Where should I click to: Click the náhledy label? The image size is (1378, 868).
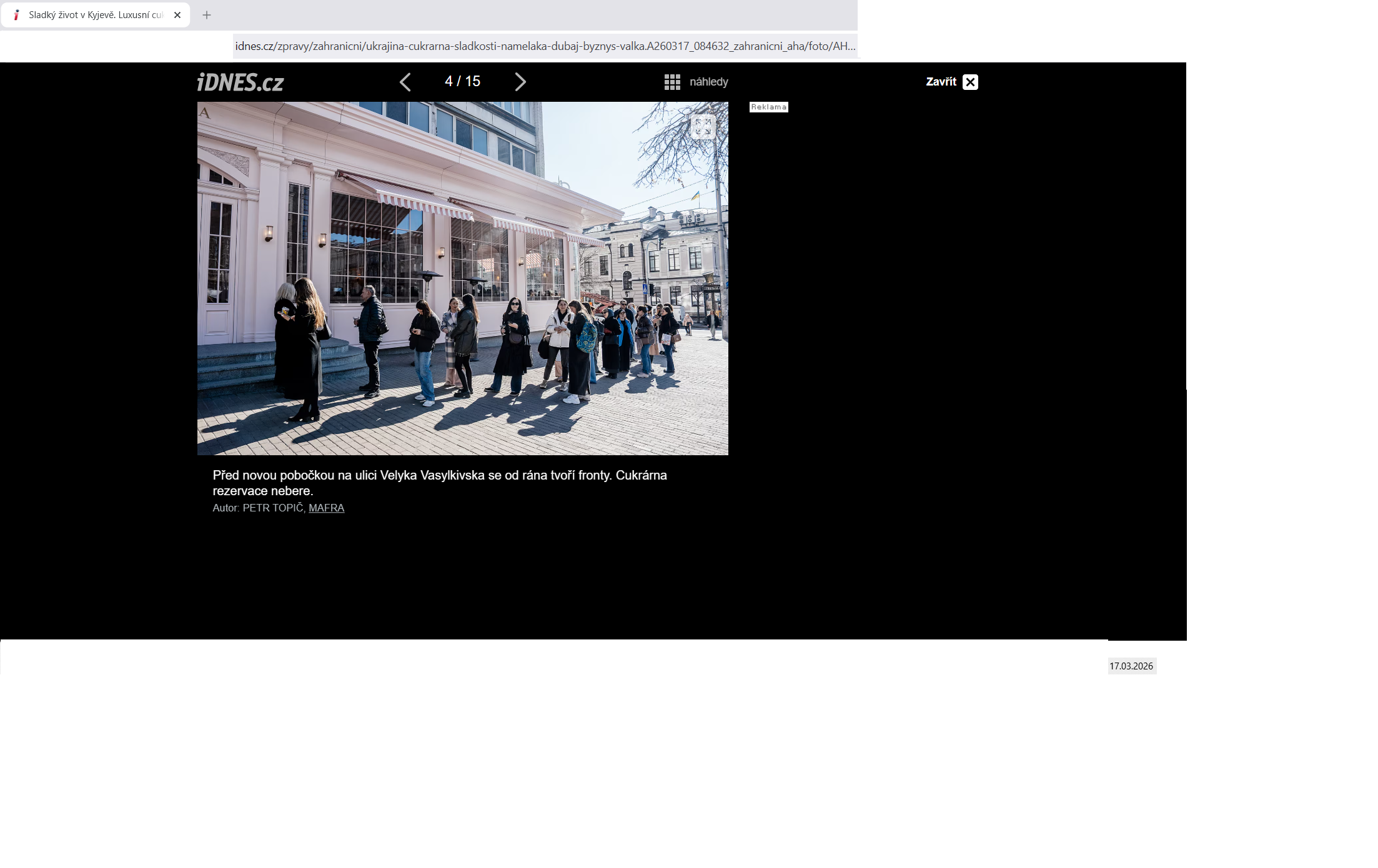[x=708, y=82]
